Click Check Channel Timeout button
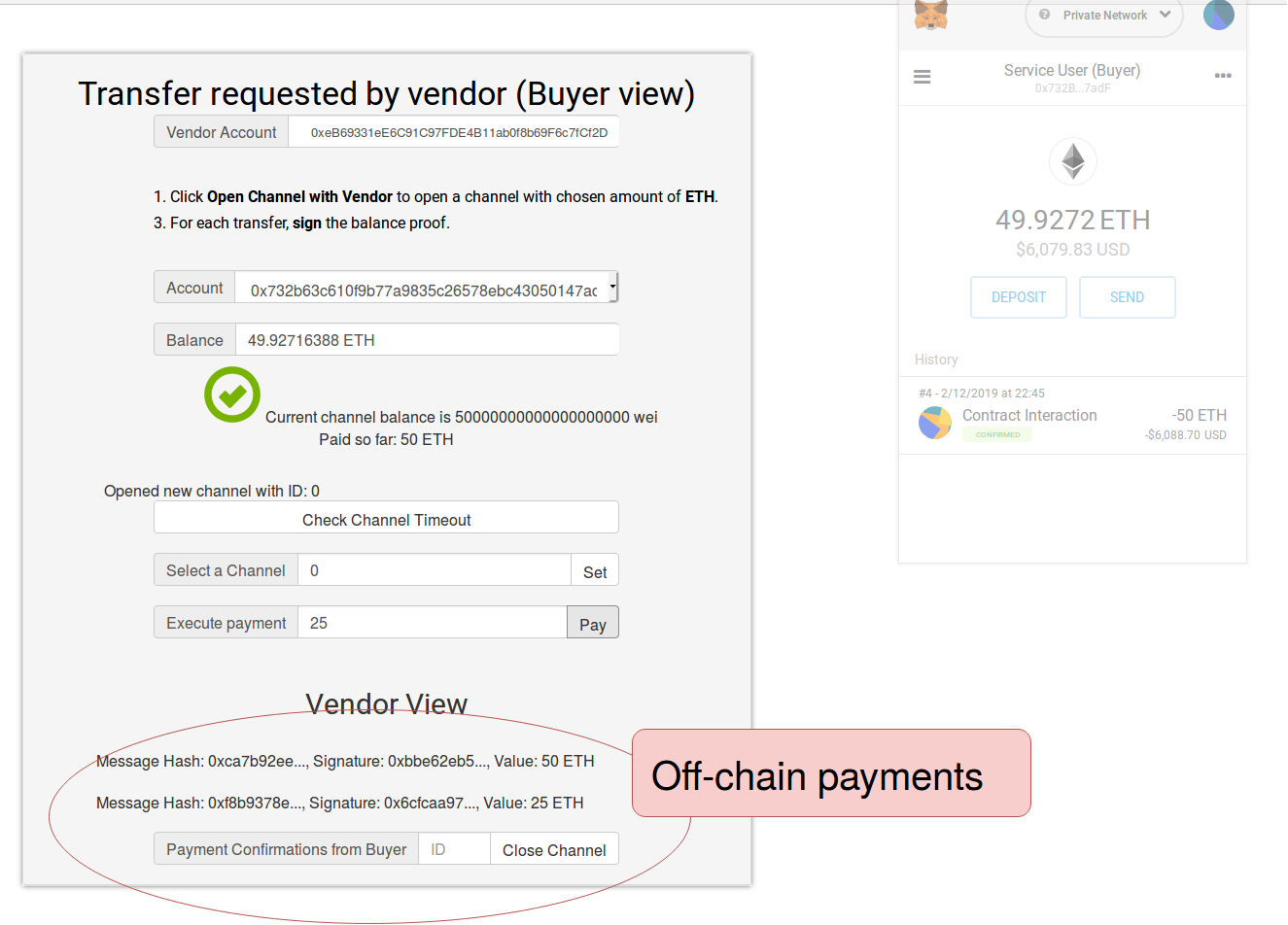This screenshot has width=1288, height=925. click(x=386, y=518)
